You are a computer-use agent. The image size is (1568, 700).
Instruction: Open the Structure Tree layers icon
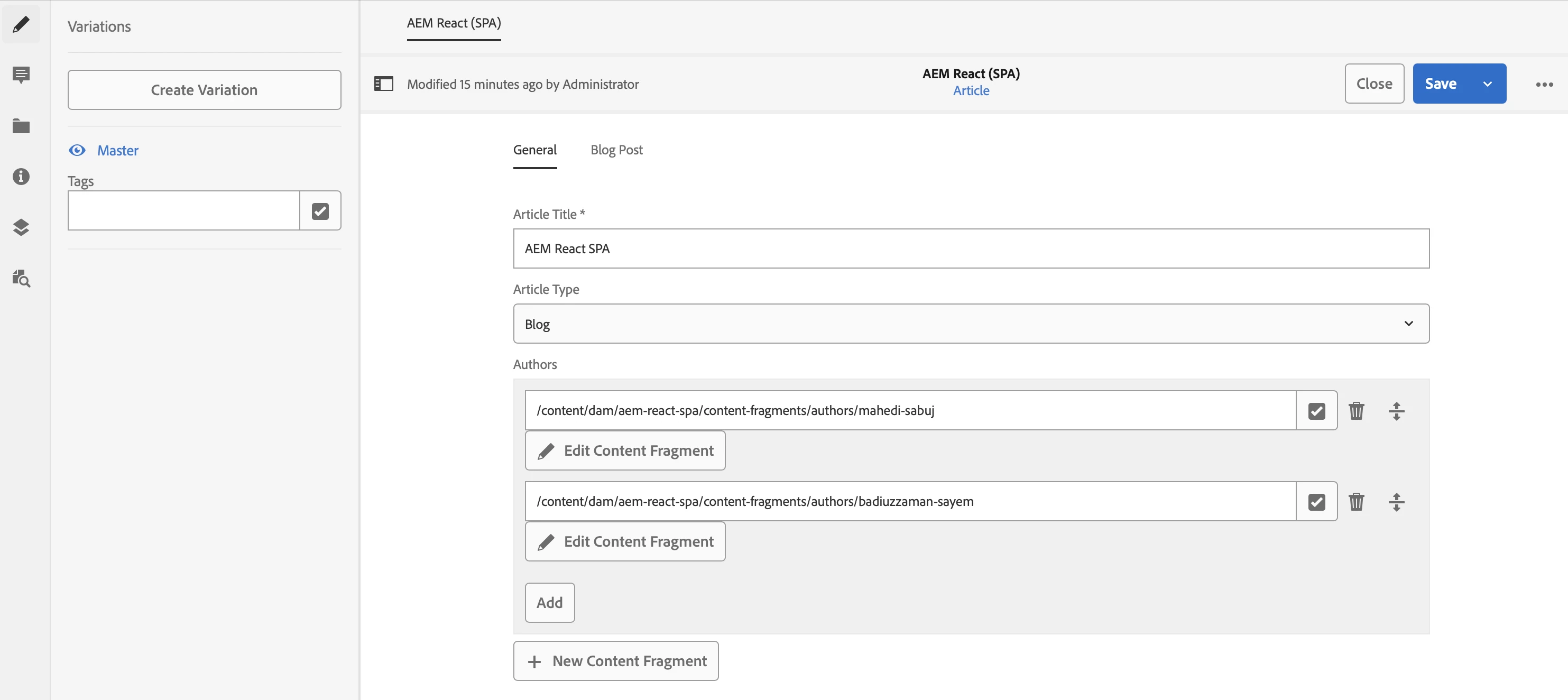coord(21,227)
